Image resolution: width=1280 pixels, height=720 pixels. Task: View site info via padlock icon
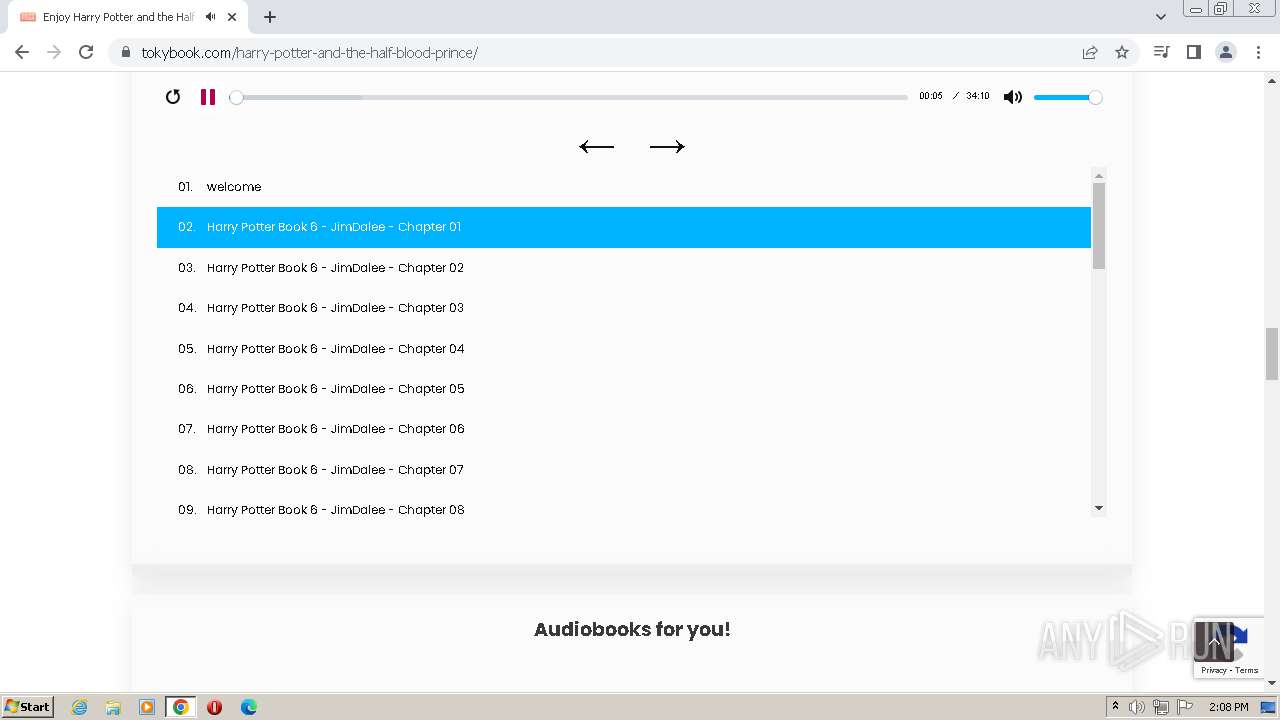(125, 52)
